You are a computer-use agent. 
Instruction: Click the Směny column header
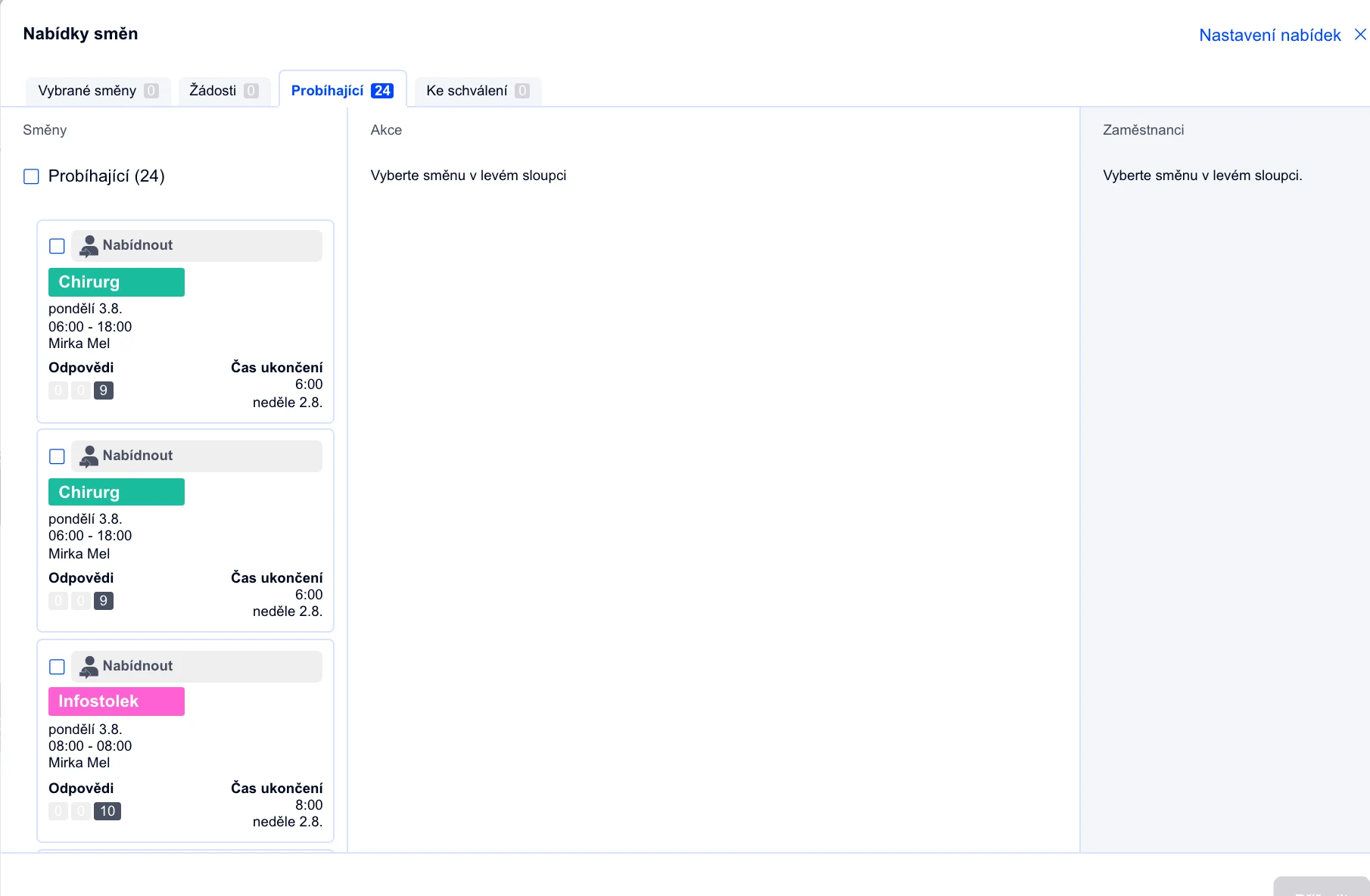pos(45,130)
